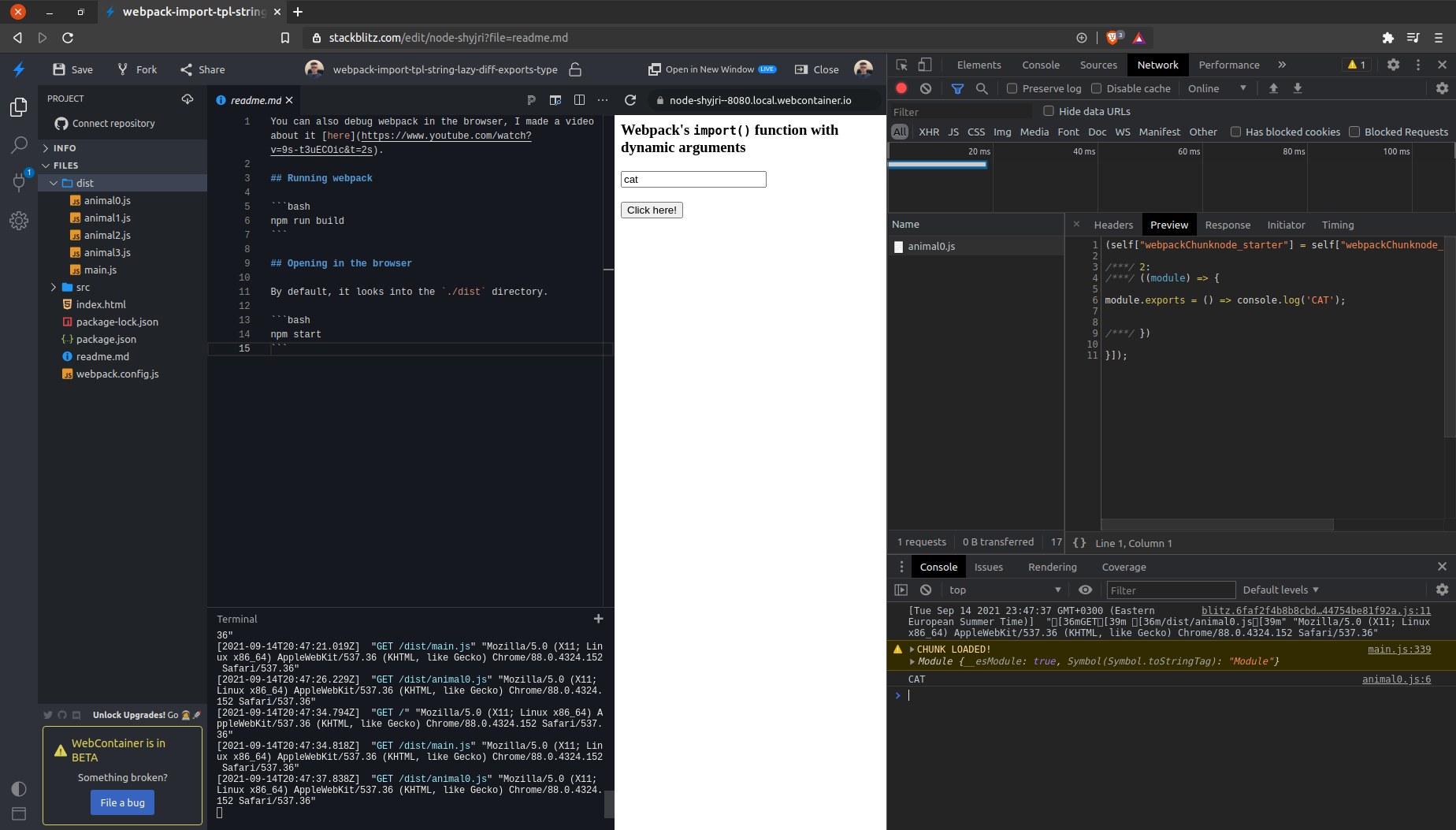Clear the network requests list
Screen dimensions: 1456x830
(x=926, y=88)
